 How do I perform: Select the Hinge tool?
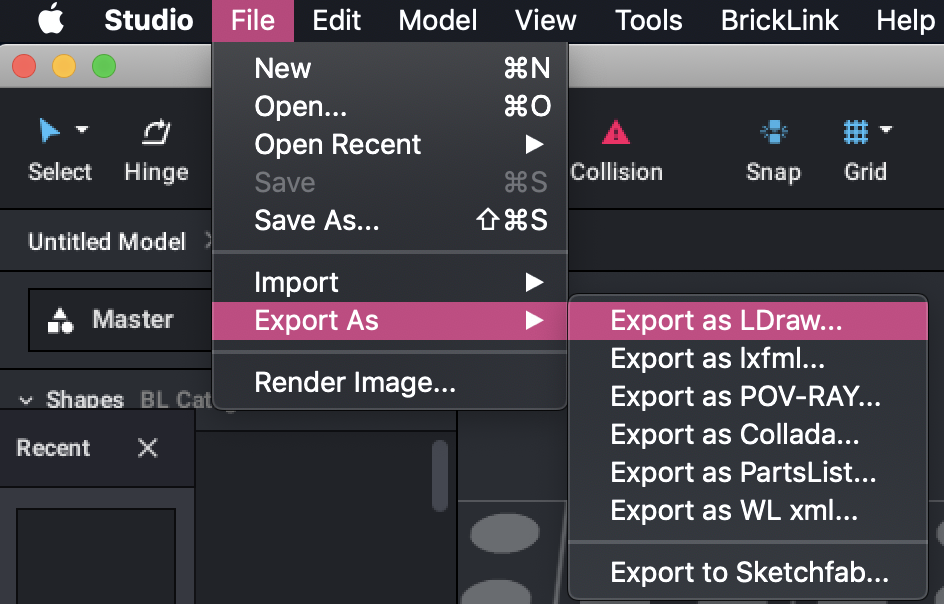click(156, 131)
